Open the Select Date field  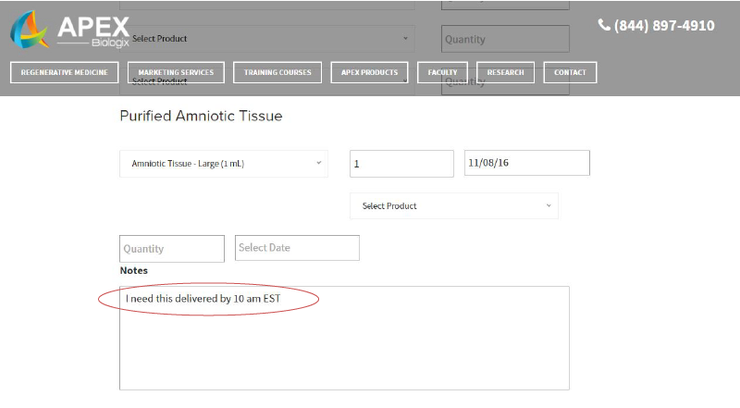tap(297, 248)
